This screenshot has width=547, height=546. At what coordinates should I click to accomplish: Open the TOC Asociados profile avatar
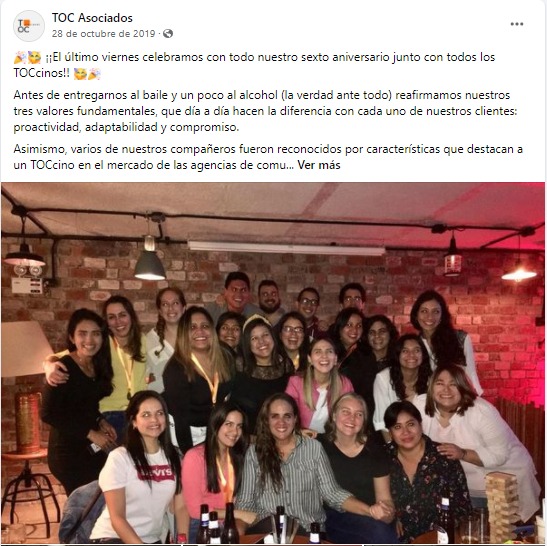pyautogui.click(x=29, y=26)
